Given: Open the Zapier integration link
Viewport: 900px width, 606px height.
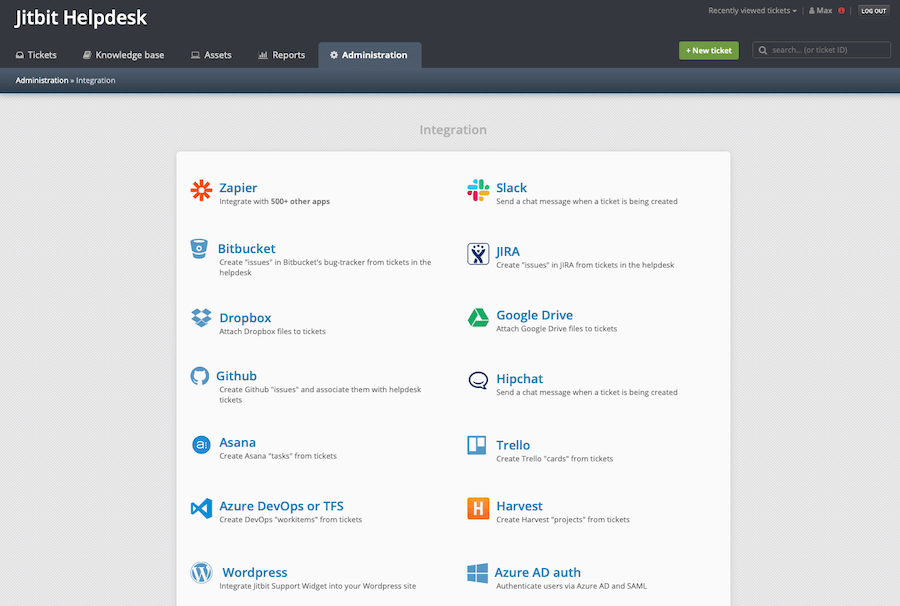Looking at the screenshot, I should click(x=238, y=188).
